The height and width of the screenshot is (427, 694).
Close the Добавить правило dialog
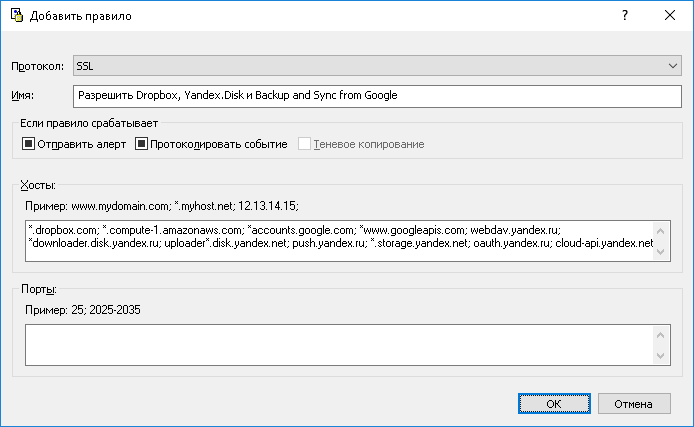670,16
